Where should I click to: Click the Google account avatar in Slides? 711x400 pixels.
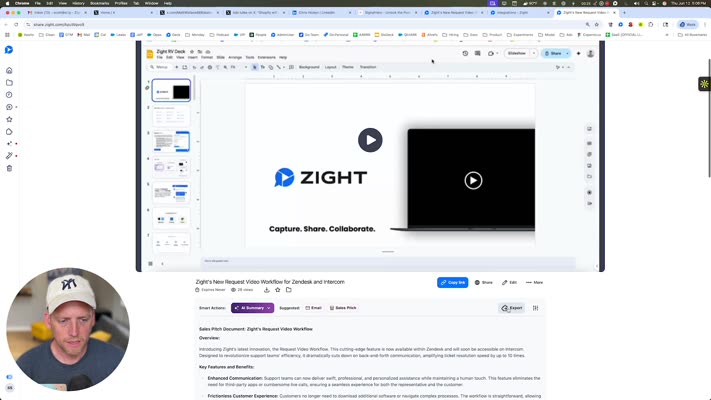tap(590, 54)
